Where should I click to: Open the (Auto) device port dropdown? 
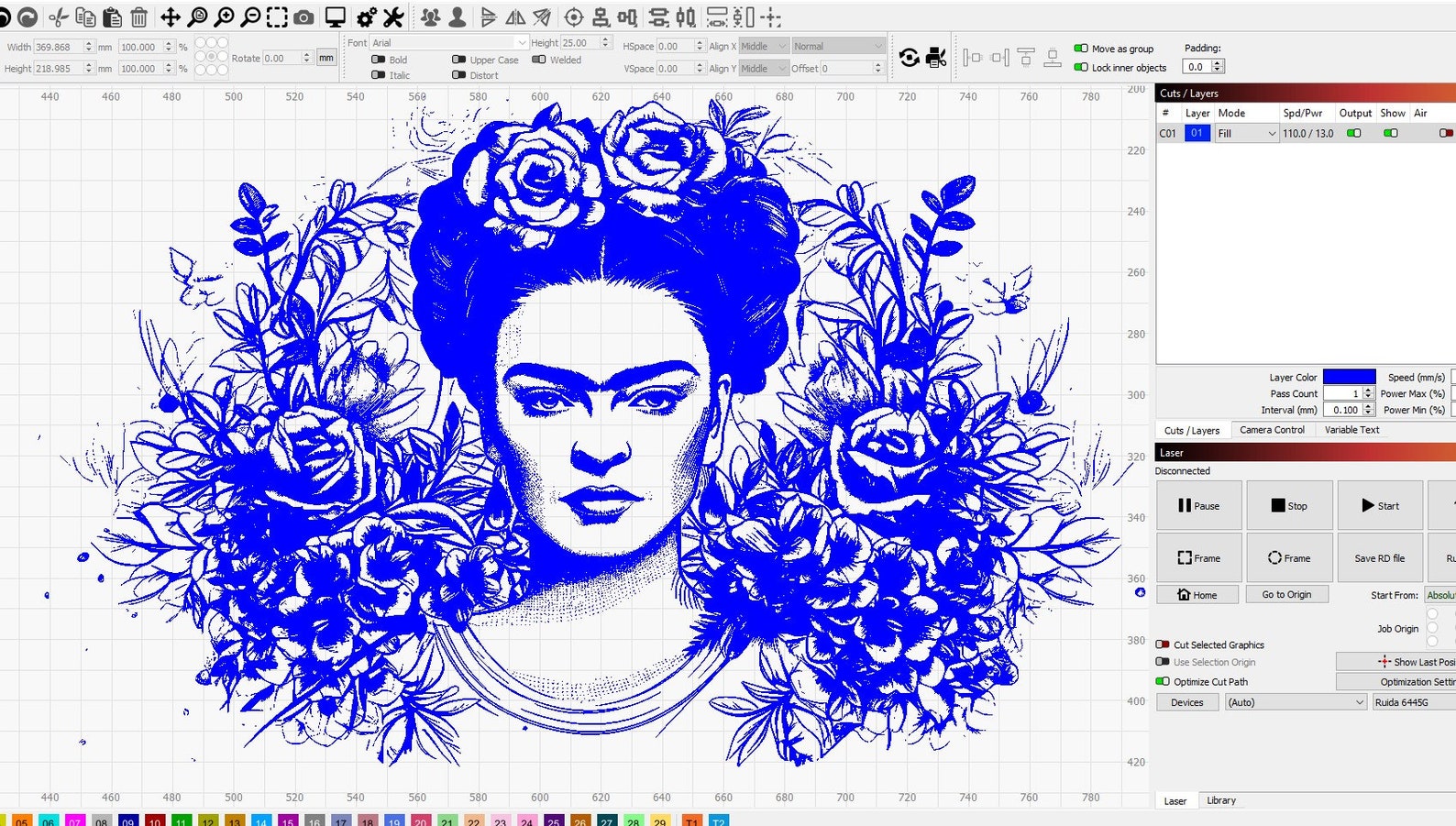click(x=1296, y=702)
